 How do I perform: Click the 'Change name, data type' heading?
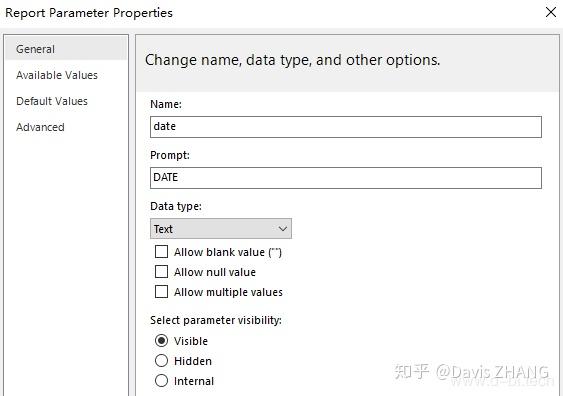click(292, 60)
